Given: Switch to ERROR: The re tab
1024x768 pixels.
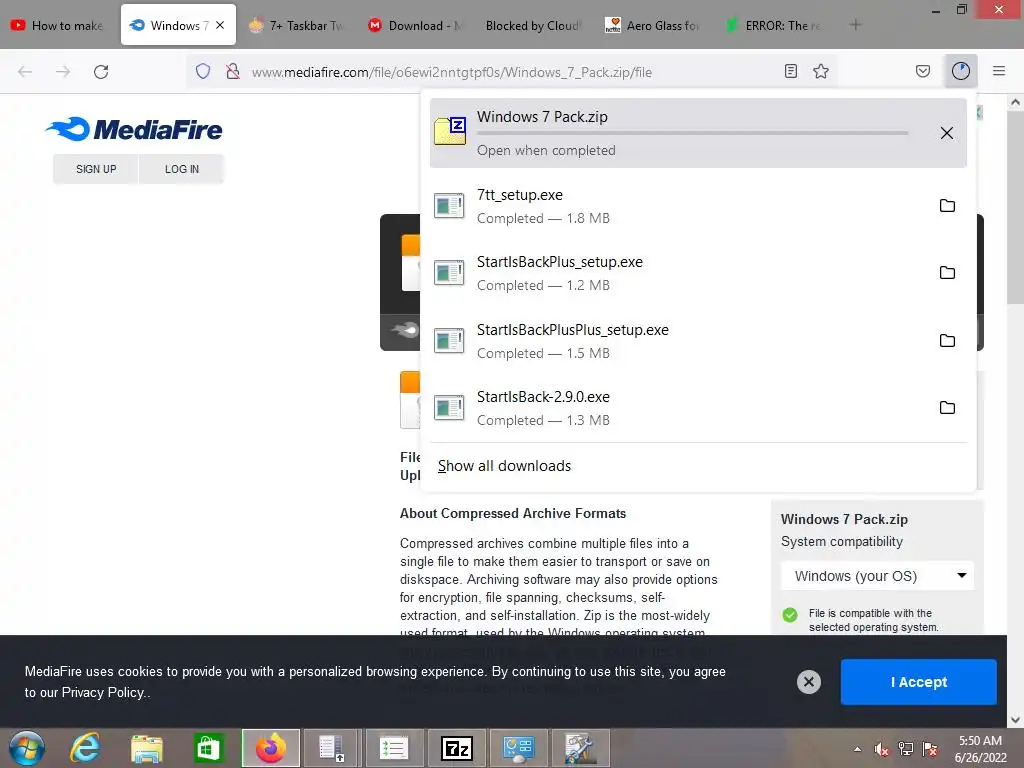Looking at the screenshot, I should click(774, 25).
